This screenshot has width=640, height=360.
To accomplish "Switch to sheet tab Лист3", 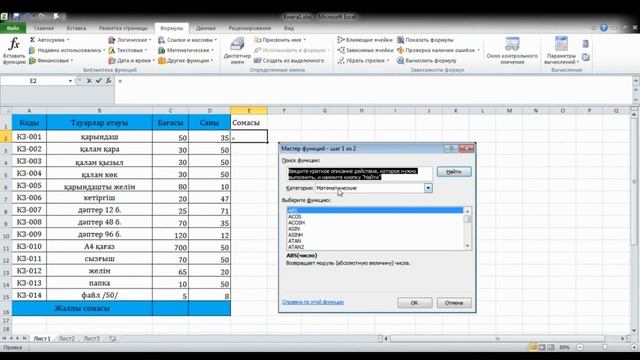I will click(91, 339).
